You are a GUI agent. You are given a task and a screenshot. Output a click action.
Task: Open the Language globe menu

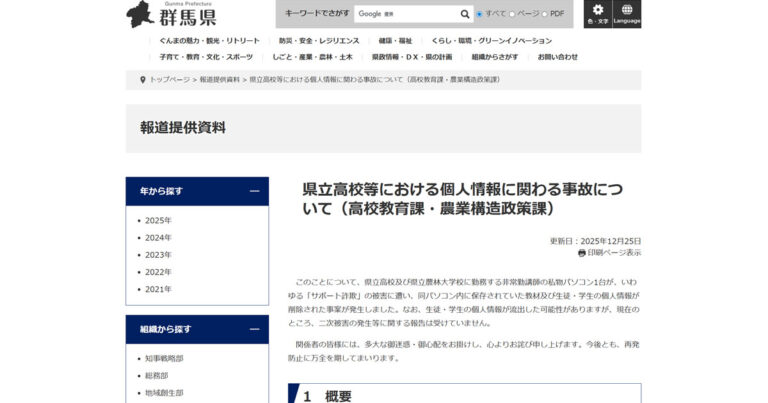coord(627,13)
